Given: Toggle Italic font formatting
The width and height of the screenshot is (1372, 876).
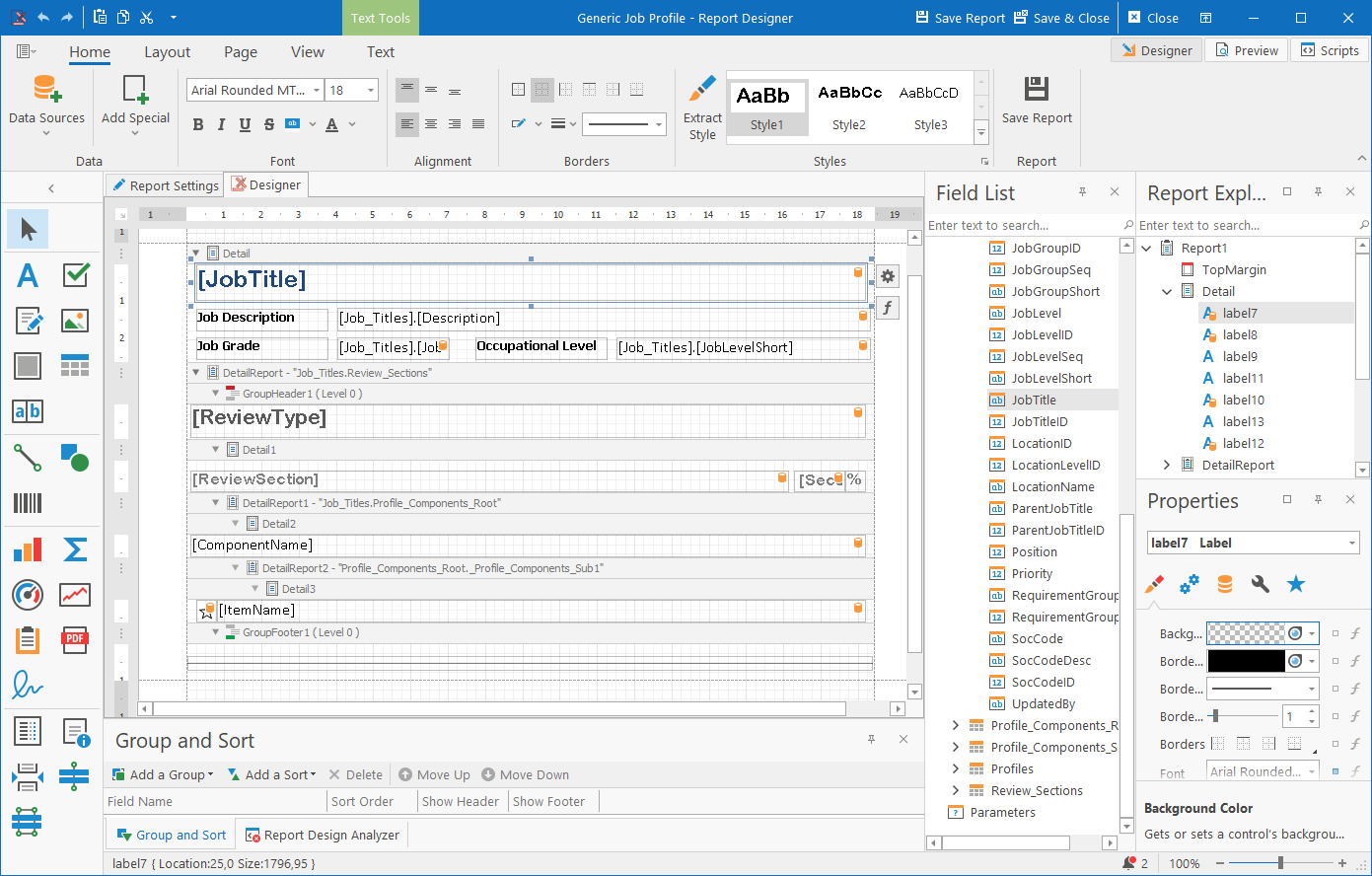Looking at the screenshot, I should [221, 124].
